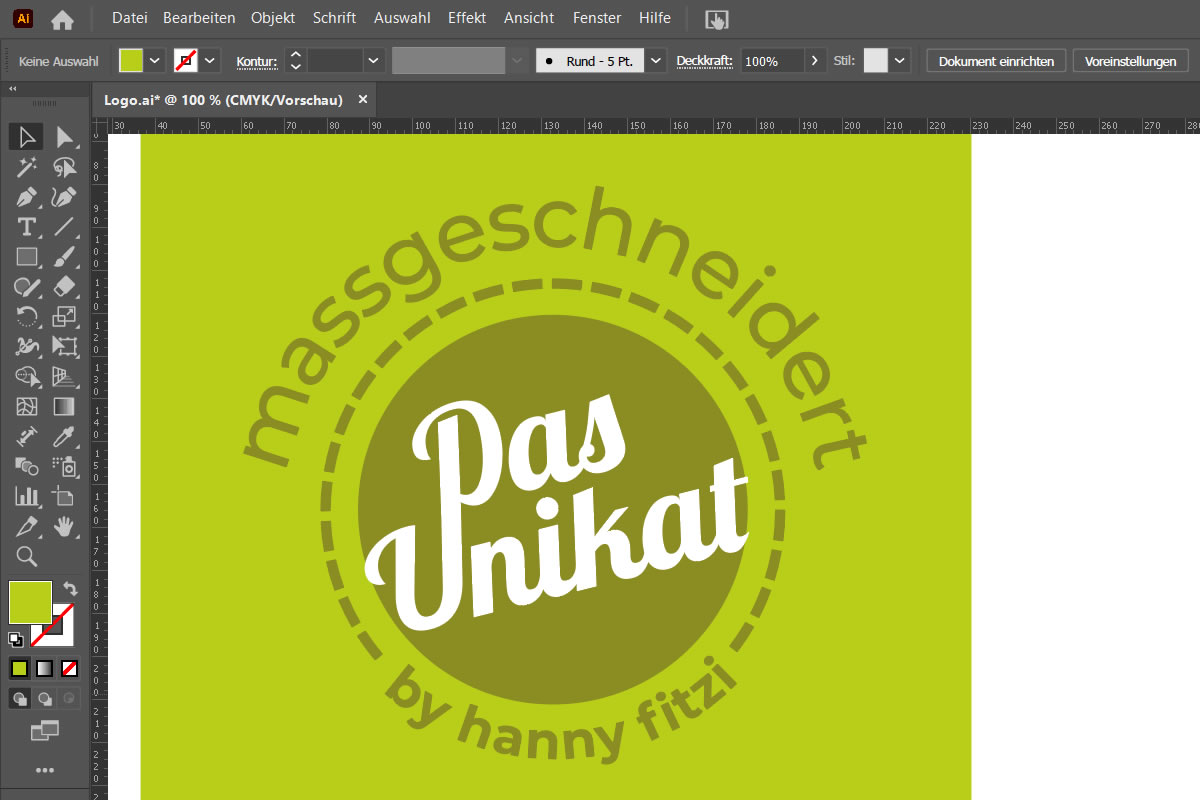Screen dimensions: 1200x800
Task: Select the Curvature tool
Action: click(x=65, y=197)
